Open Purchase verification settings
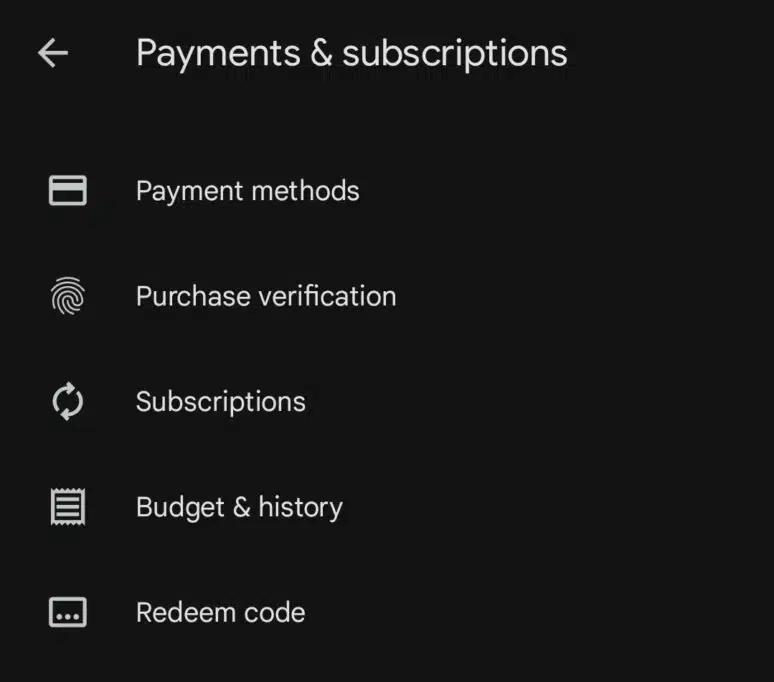Viewport: 774px width, 682px height. [300, 296]
